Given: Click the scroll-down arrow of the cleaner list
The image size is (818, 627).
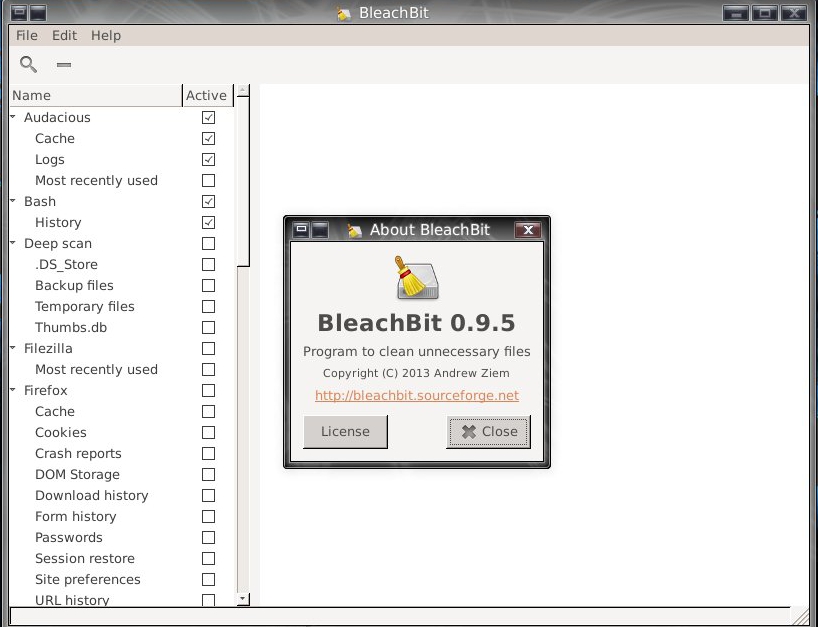Looking at the screenshot, I should tap(242, 599).
